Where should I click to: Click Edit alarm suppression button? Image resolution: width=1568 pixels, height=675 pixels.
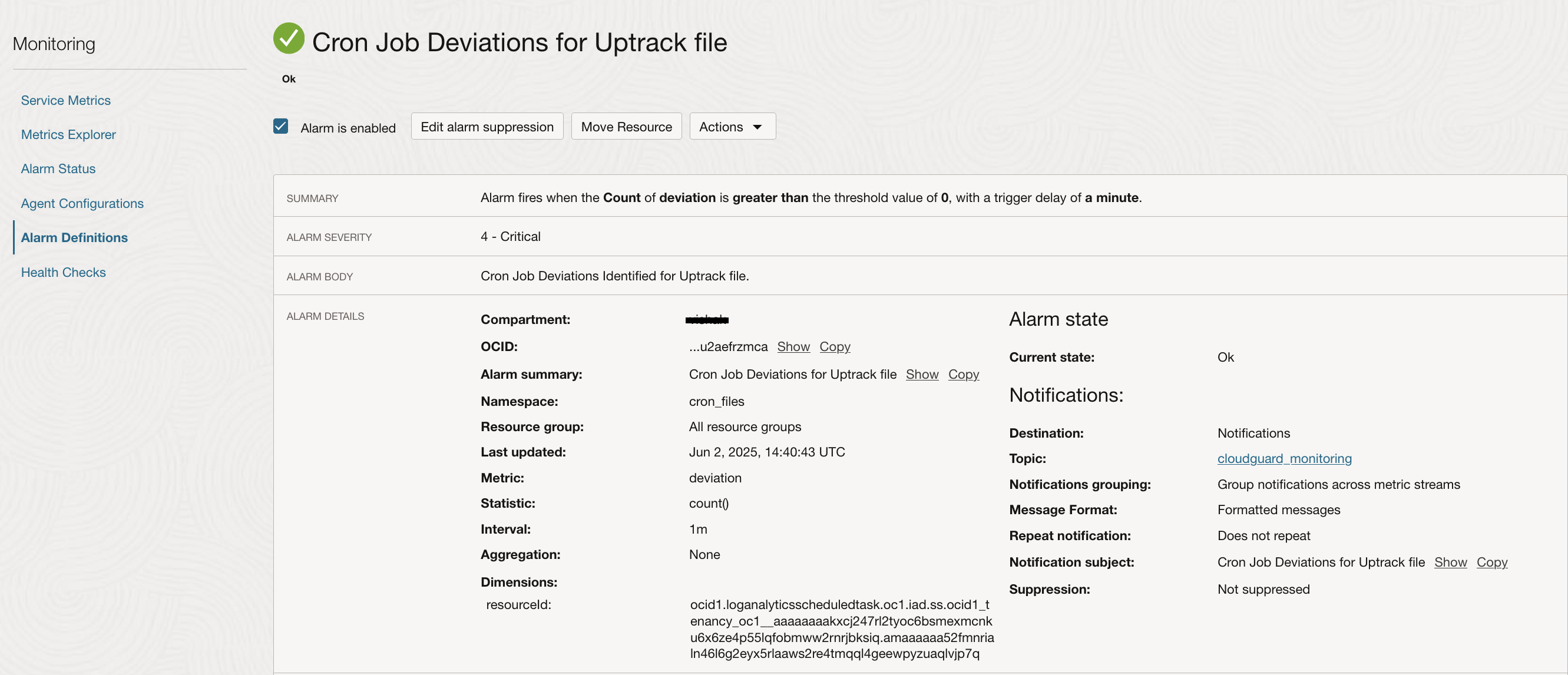coord(487,127)
